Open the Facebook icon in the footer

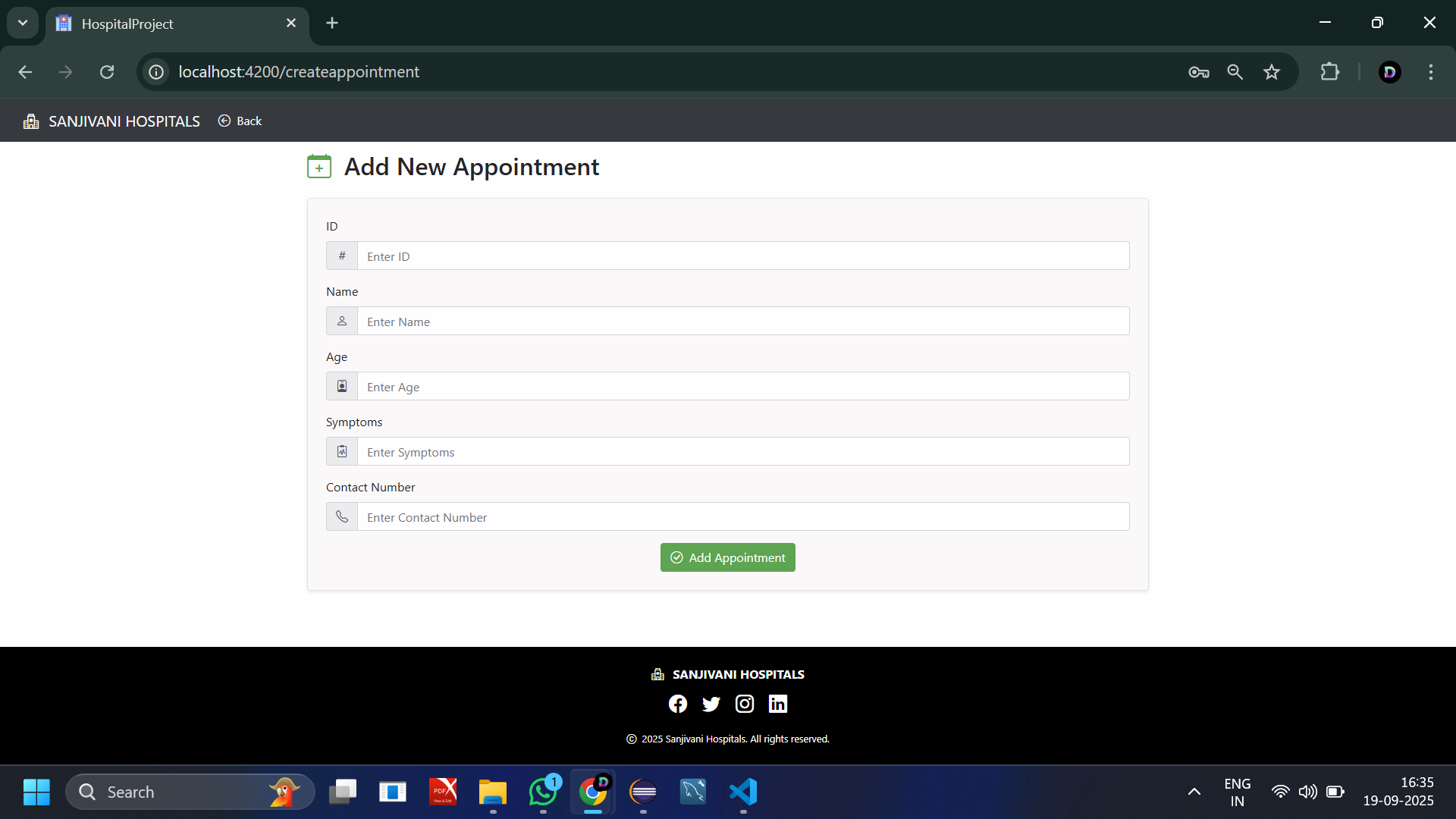coord(678,704)
